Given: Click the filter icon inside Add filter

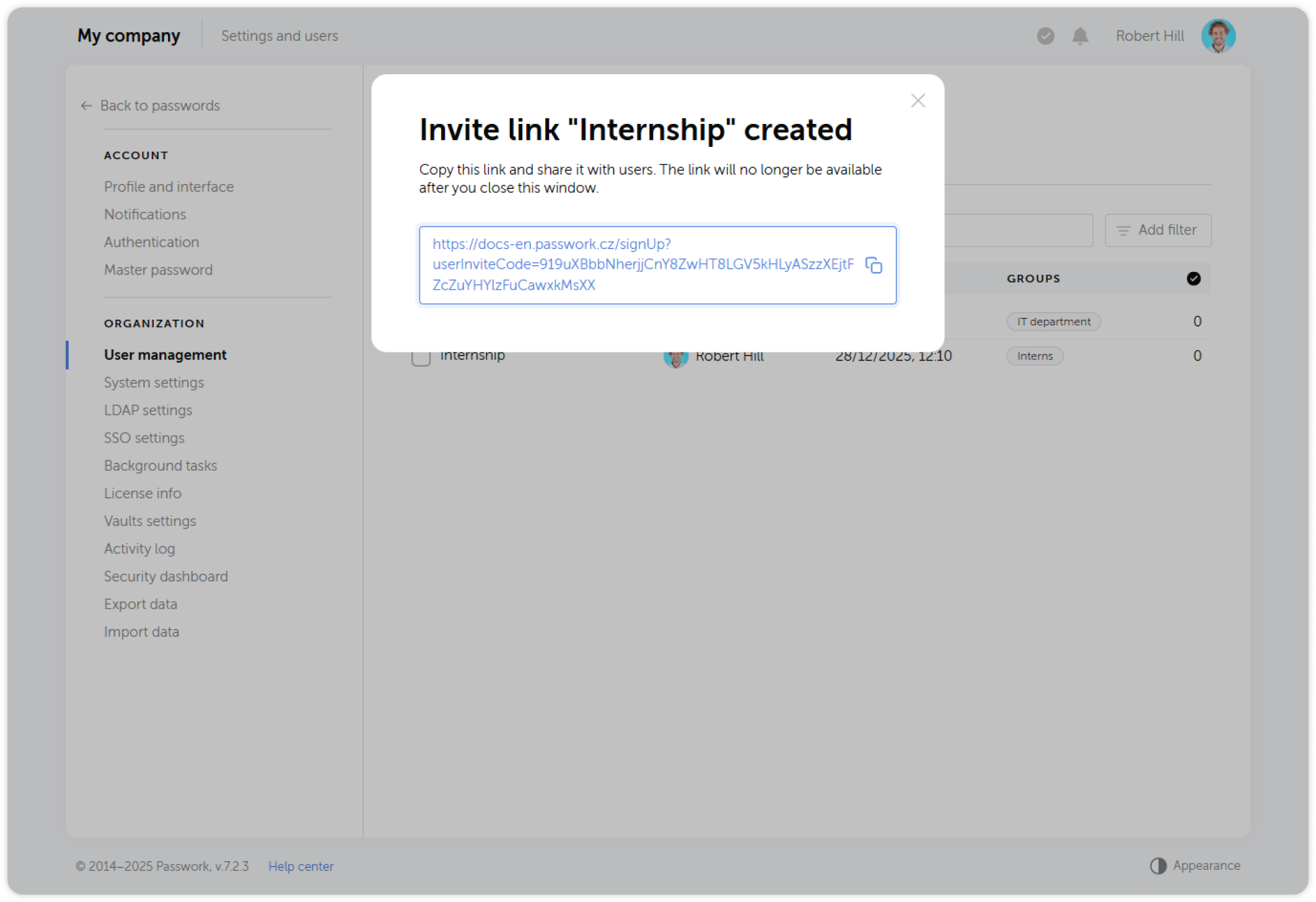Looking at the screenshot, I should pos(1124,230).
